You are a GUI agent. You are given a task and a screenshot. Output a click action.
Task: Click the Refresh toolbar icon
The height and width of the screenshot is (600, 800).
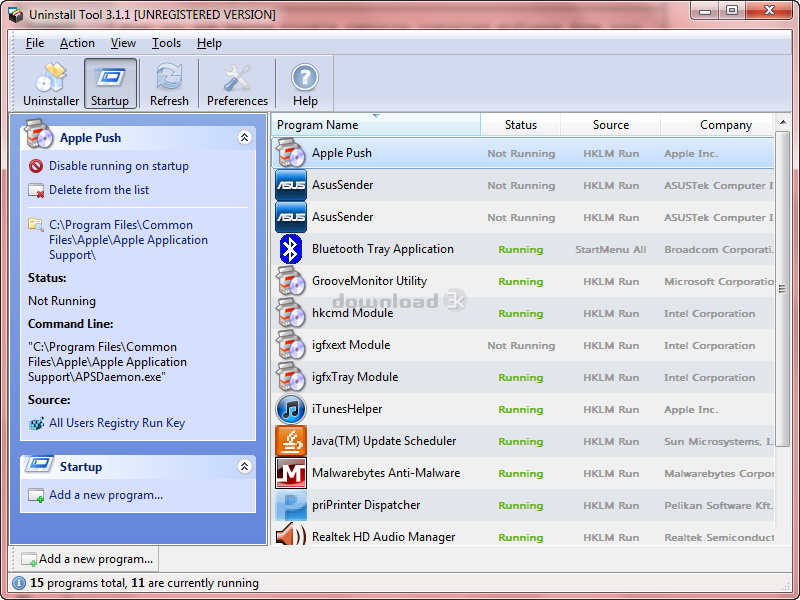[169, 84]
